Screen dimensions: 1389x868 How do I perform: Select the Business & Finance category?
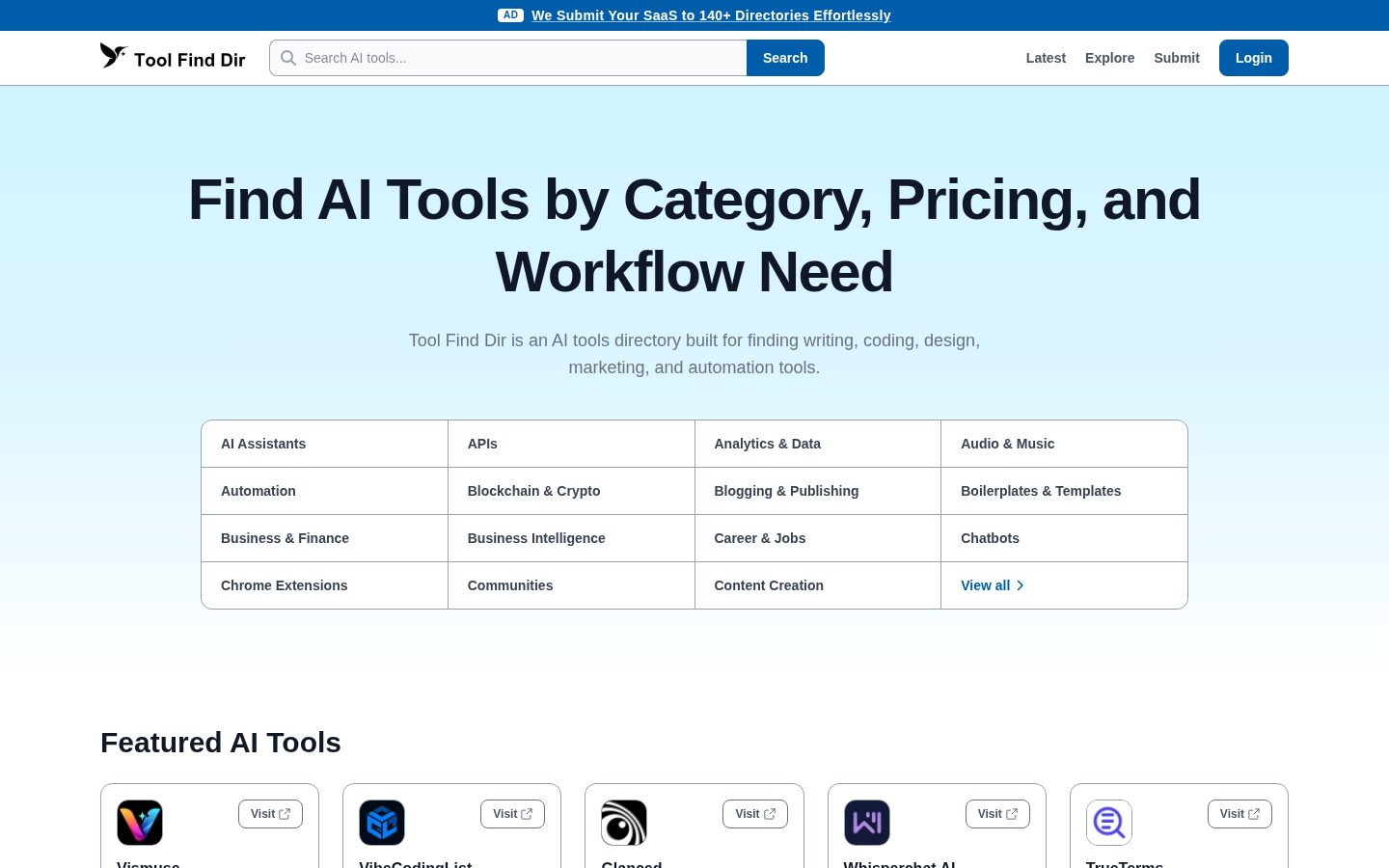(324, 538)
